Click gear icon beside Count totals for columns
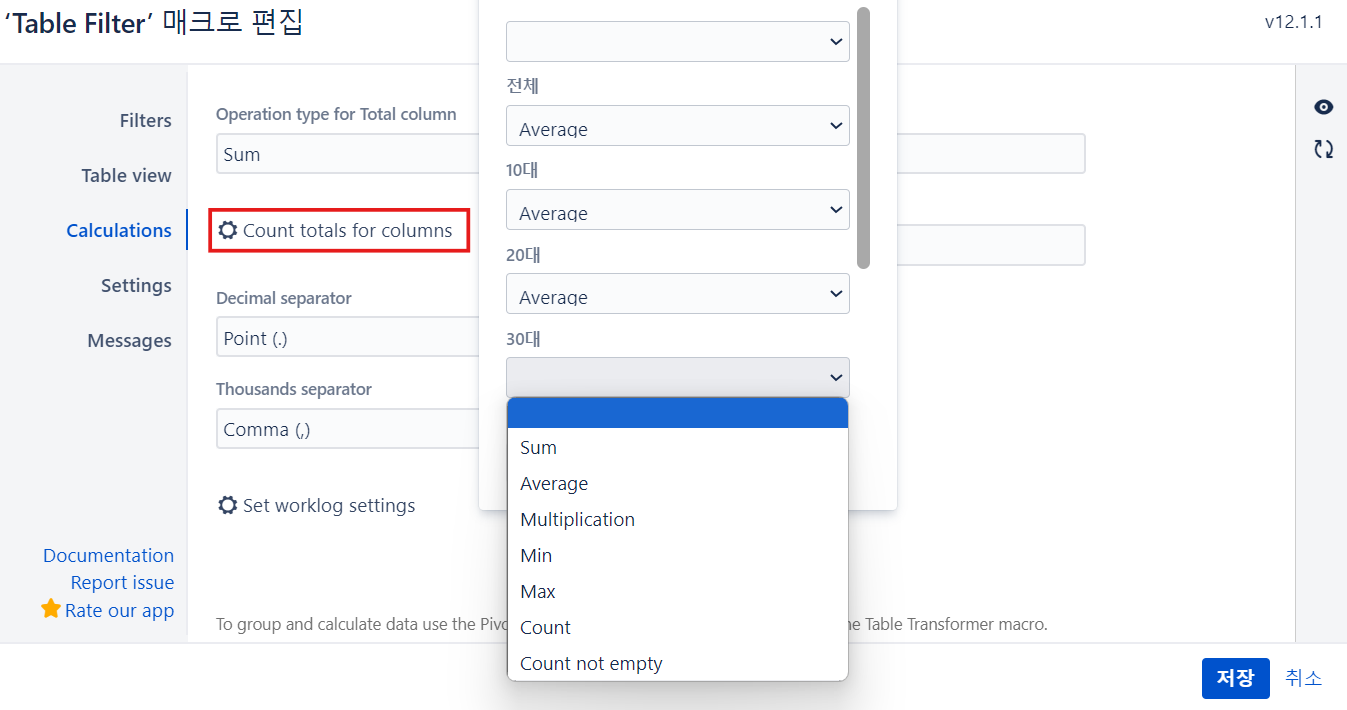 228,230
